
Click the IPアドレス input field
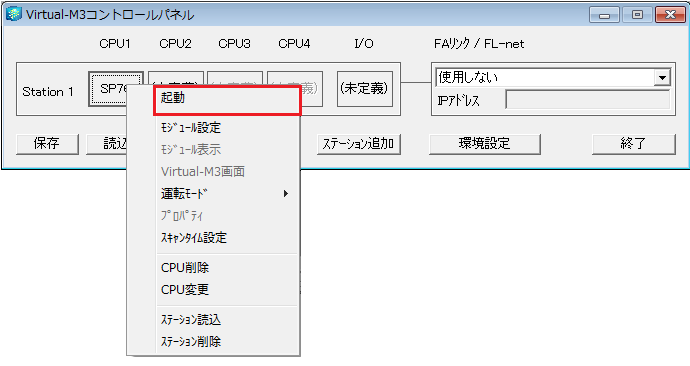pyautogui.click(x=588, y=99)
